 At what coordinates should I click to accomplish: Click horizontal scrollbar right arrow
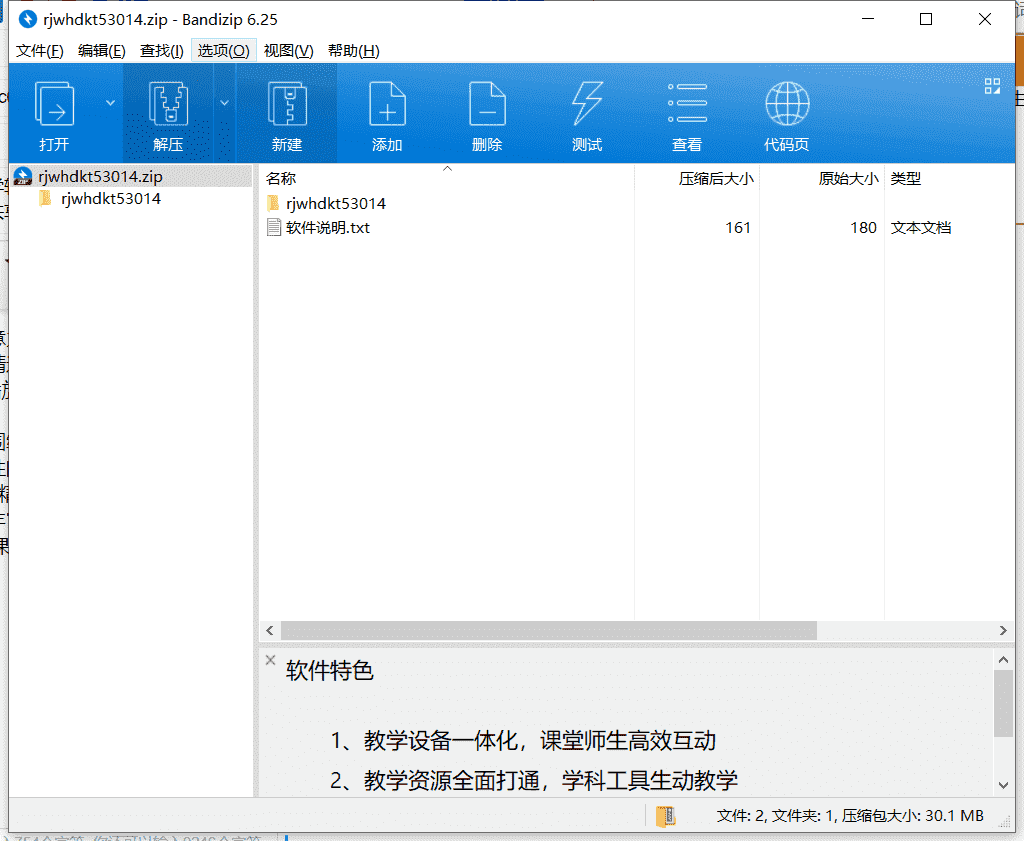pos(1003,631)
